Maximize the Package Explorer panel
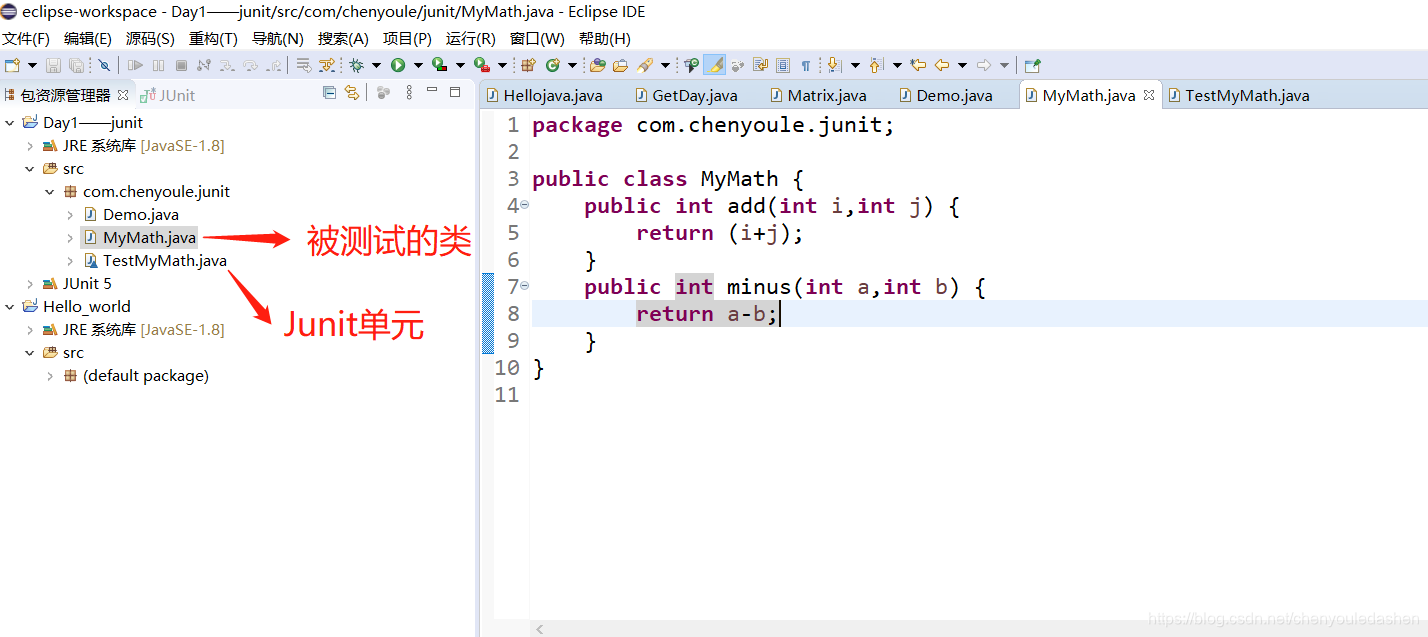The width and height of the screenshot is (1428, 637). coord(455,92)
